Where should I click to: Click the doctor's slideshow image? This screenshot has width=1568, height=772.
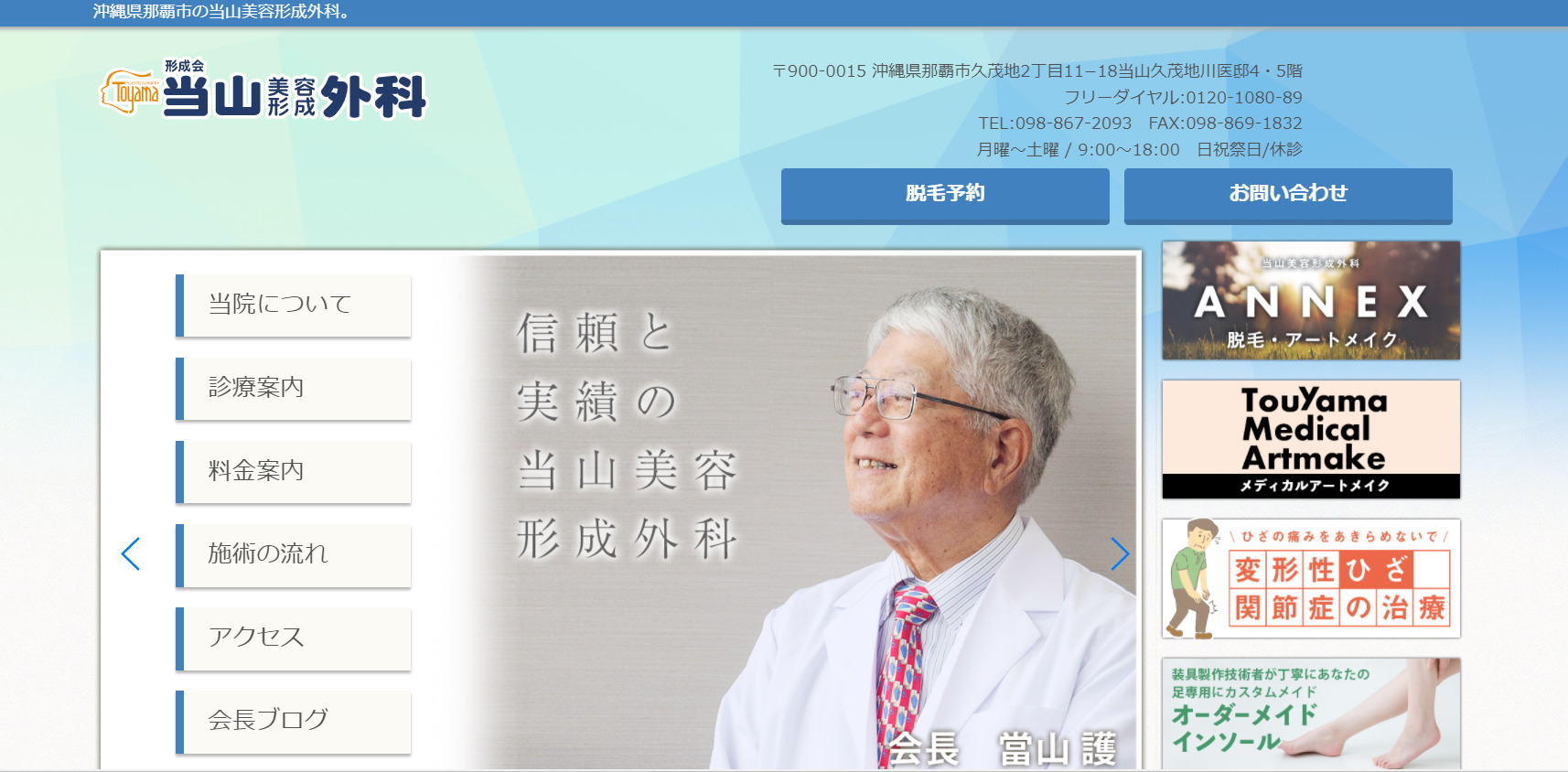805,512
